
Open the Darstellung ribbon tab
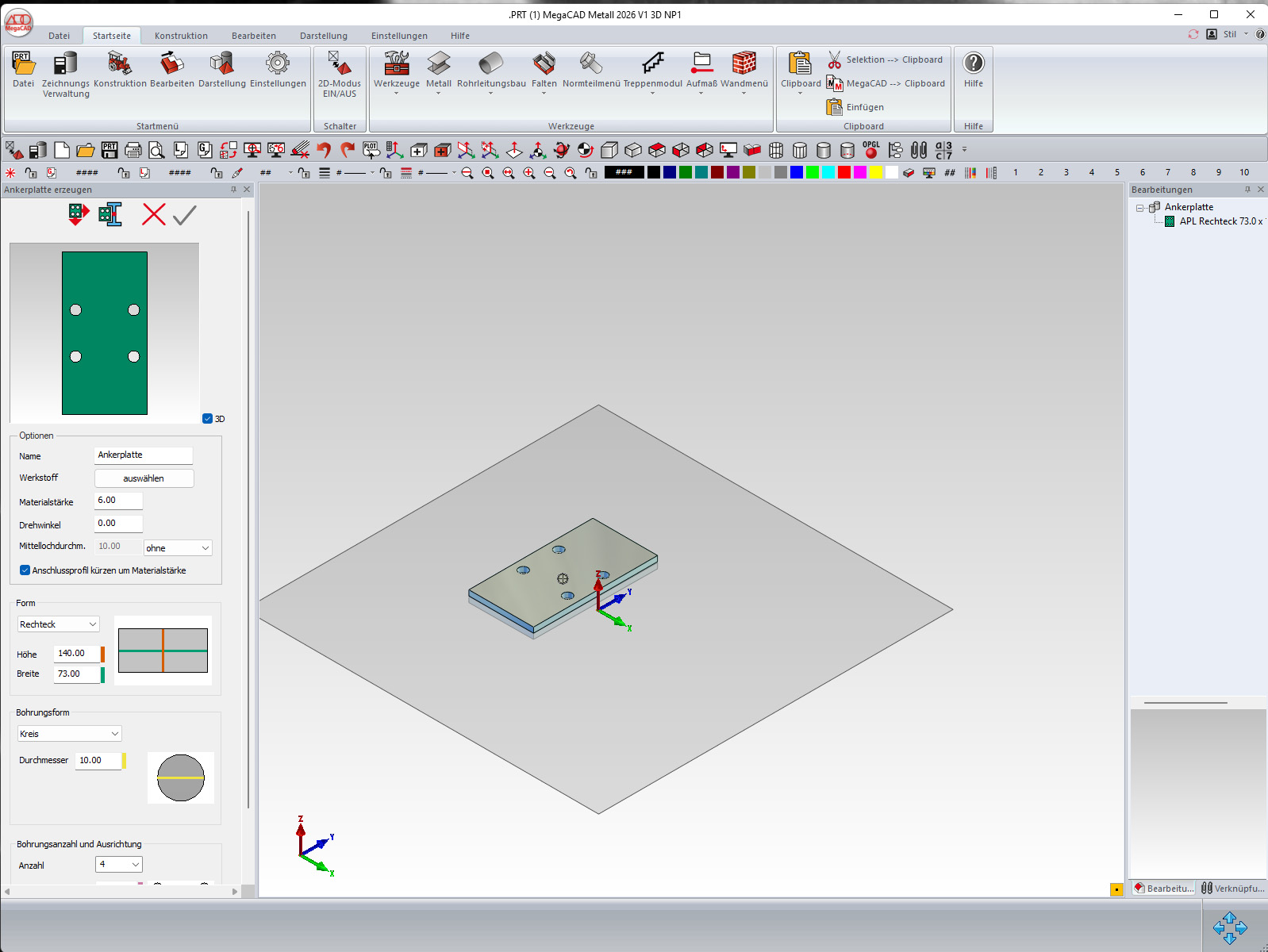click(324, 36)
